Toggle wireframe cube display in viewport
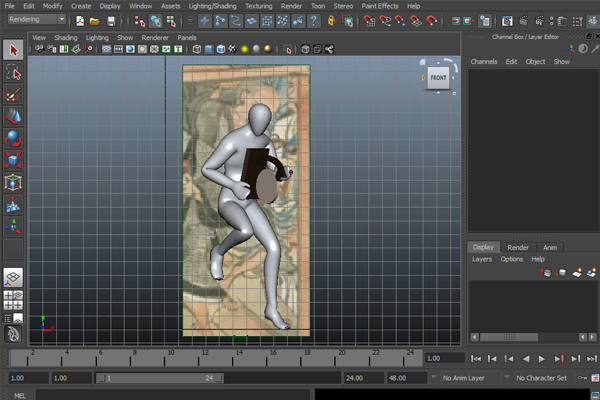Image resolution: width=600 pixels, height=400 pixels. pyautogui.click(x=197, y=49)
